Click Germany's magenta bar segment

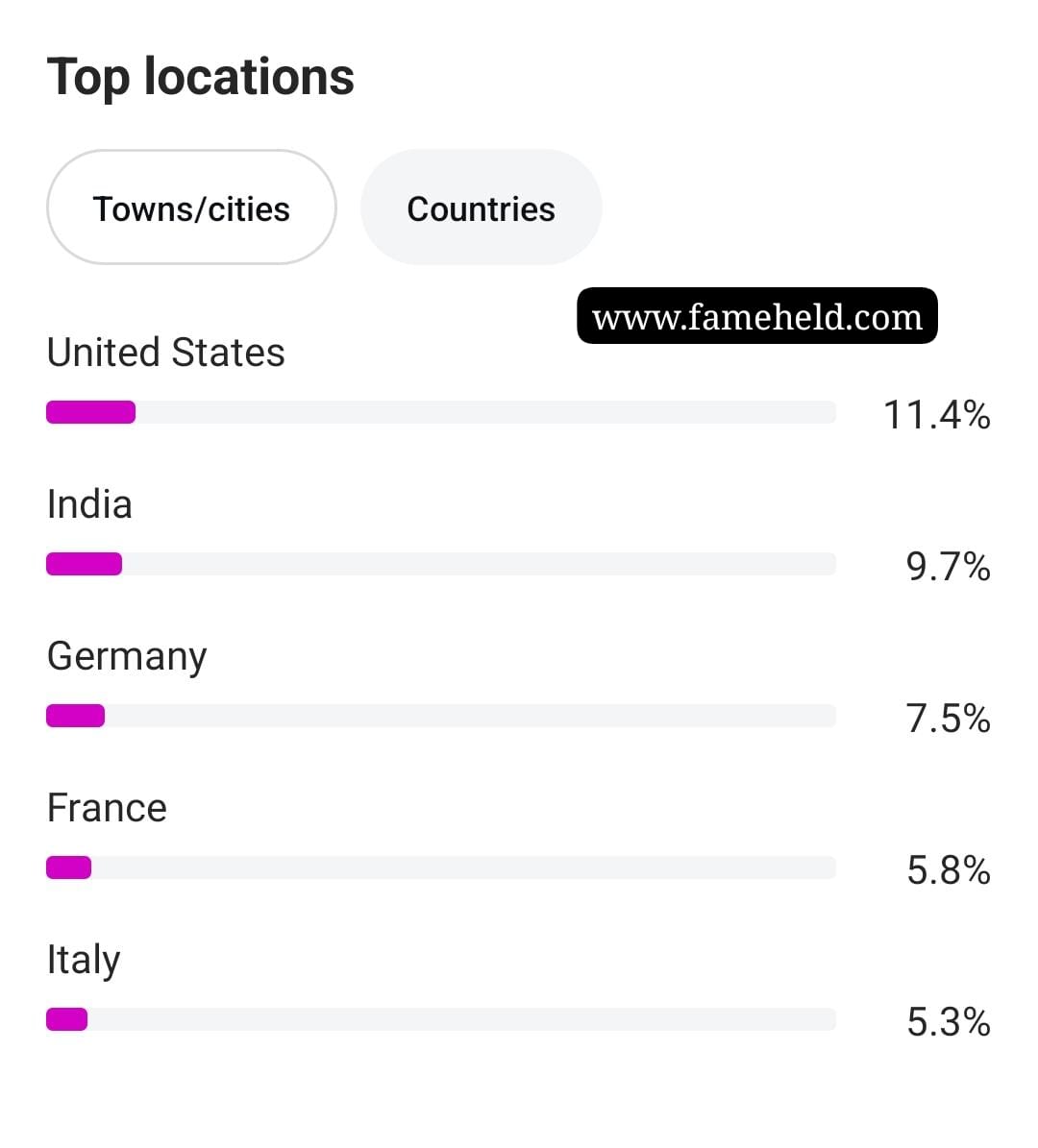coord(76,716)
